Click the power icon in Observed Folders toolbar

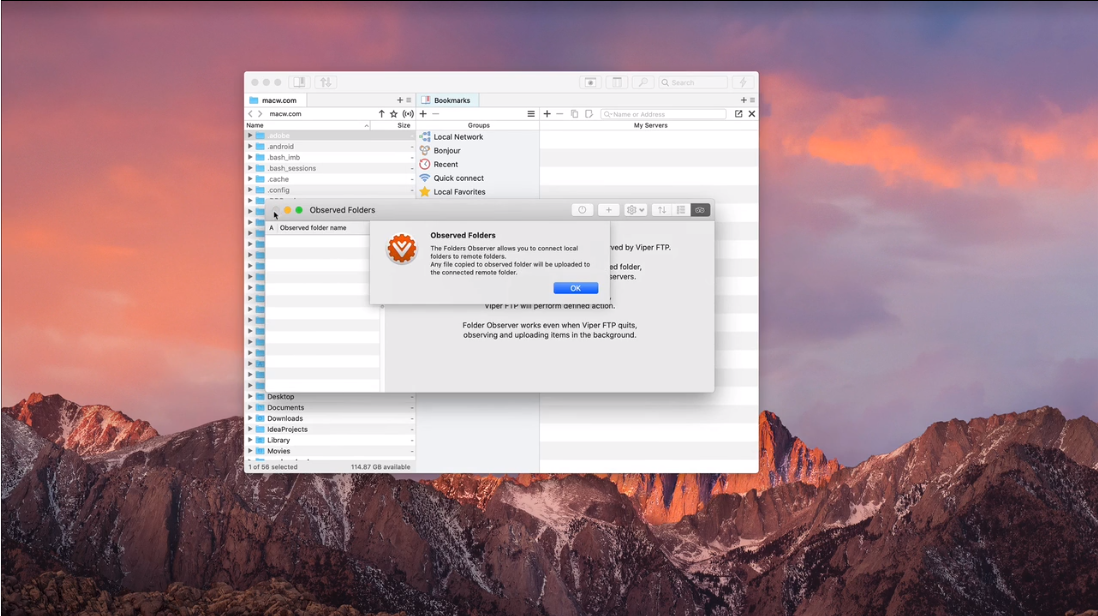coord(581,210)
